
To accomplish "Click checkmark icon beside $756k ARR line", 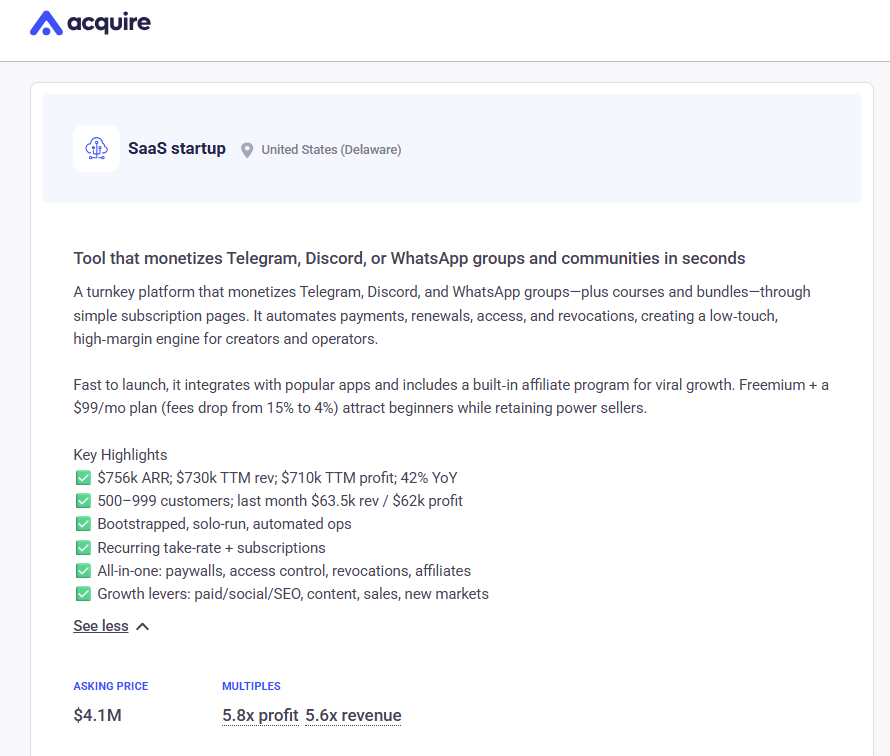I will [x=83, y=478].
